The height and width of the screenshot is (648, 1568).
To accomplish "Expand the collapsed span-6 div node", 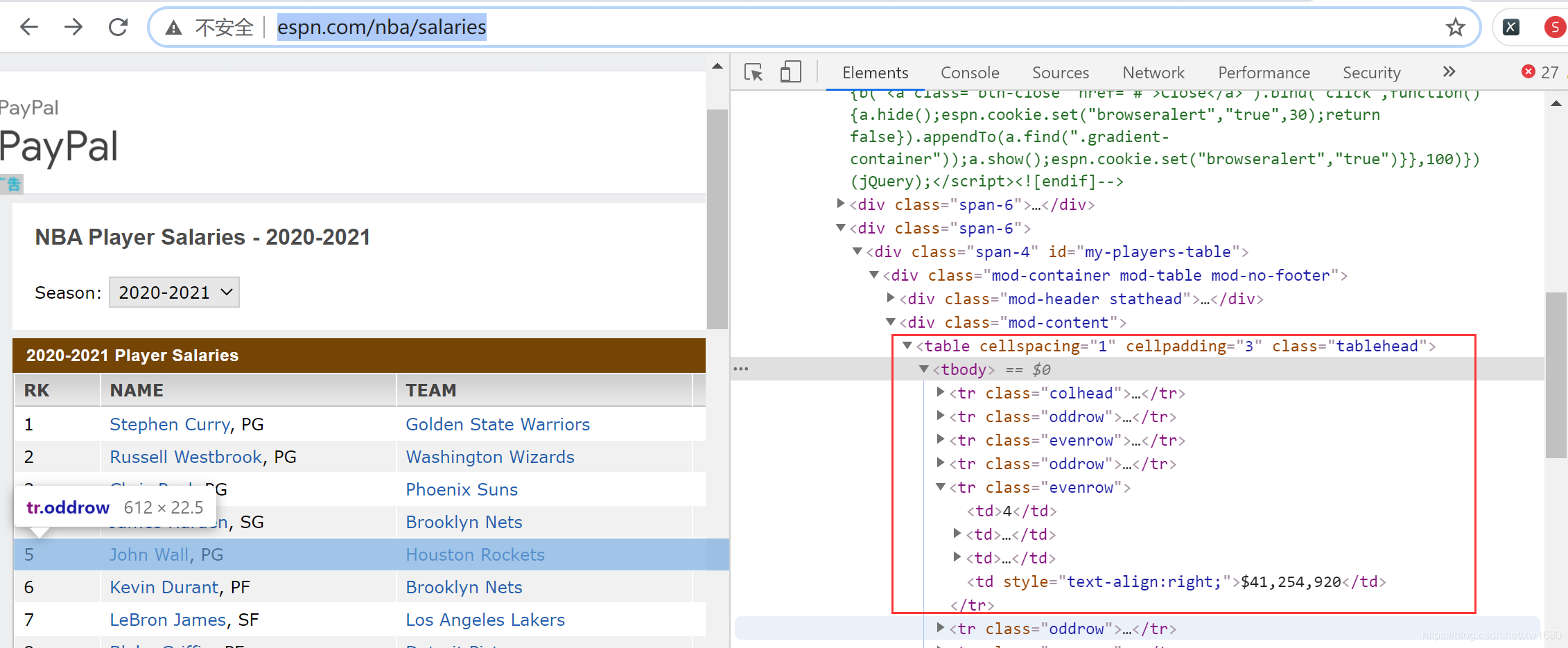I will tap(841, 204).
